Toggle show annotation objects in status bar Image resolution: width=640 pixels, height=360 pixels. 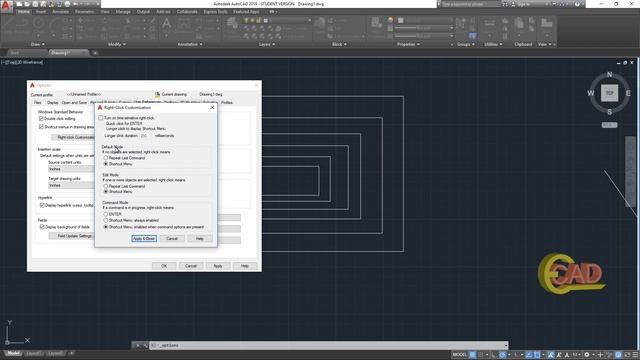551,355
